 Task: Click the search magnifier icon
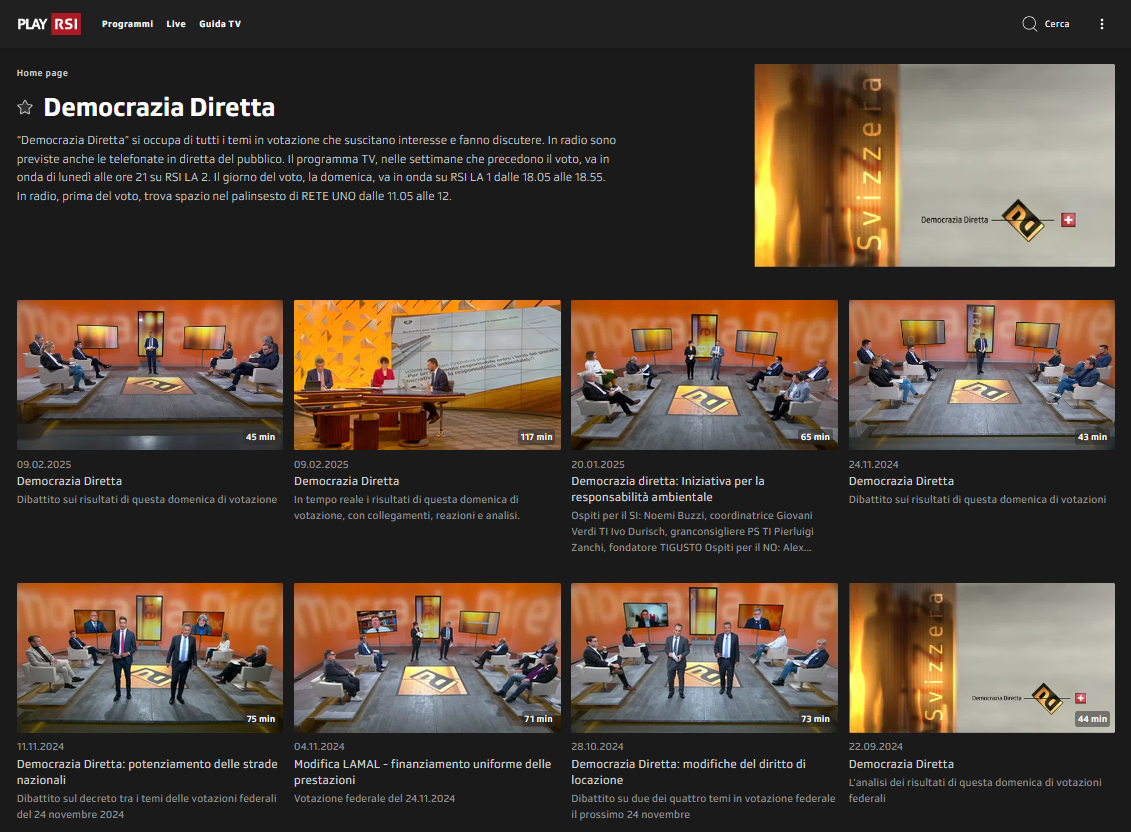click(x=1029, y=24)
